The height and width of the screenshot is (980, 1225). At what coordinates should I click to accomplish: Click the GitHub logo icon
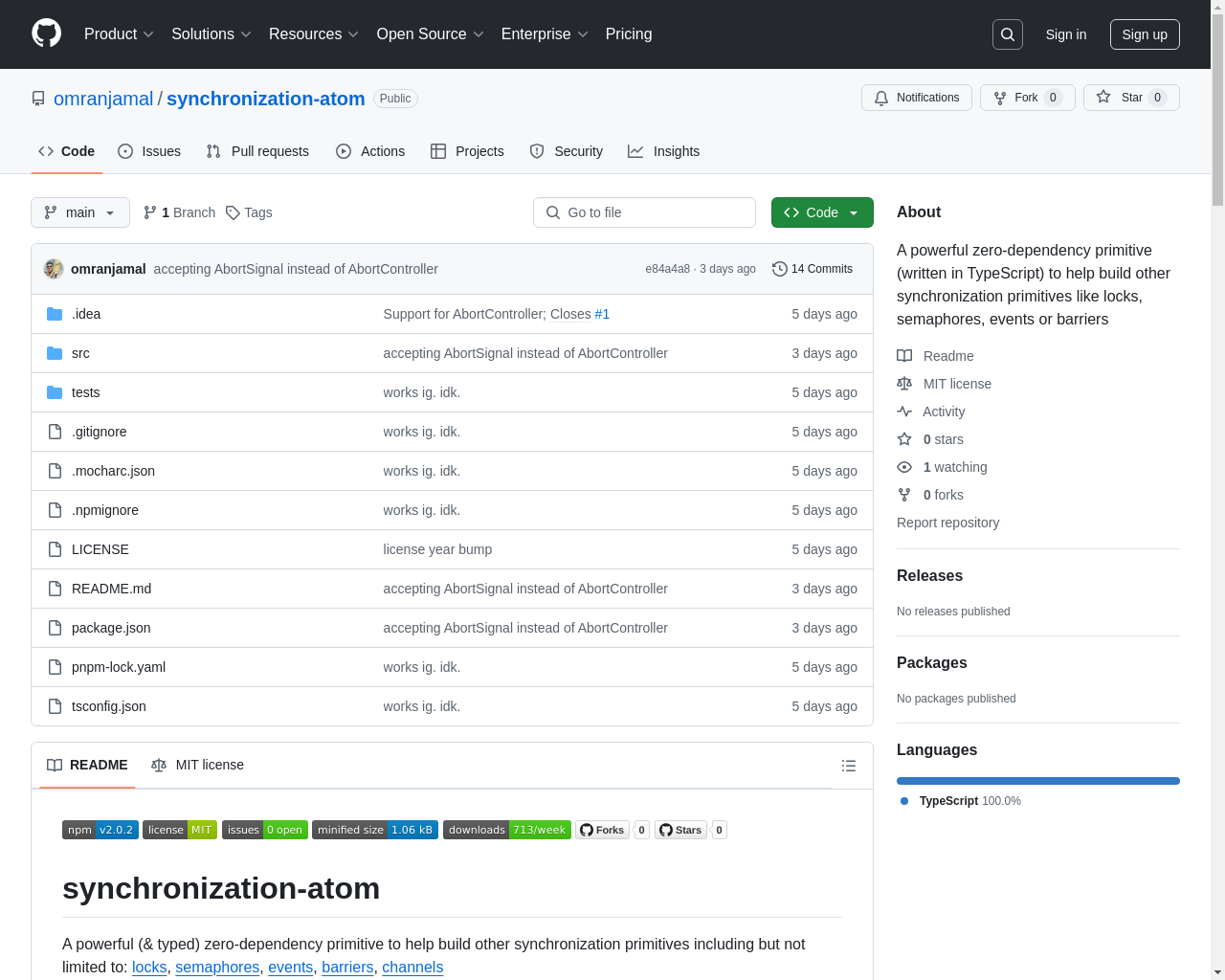[46, 33]
